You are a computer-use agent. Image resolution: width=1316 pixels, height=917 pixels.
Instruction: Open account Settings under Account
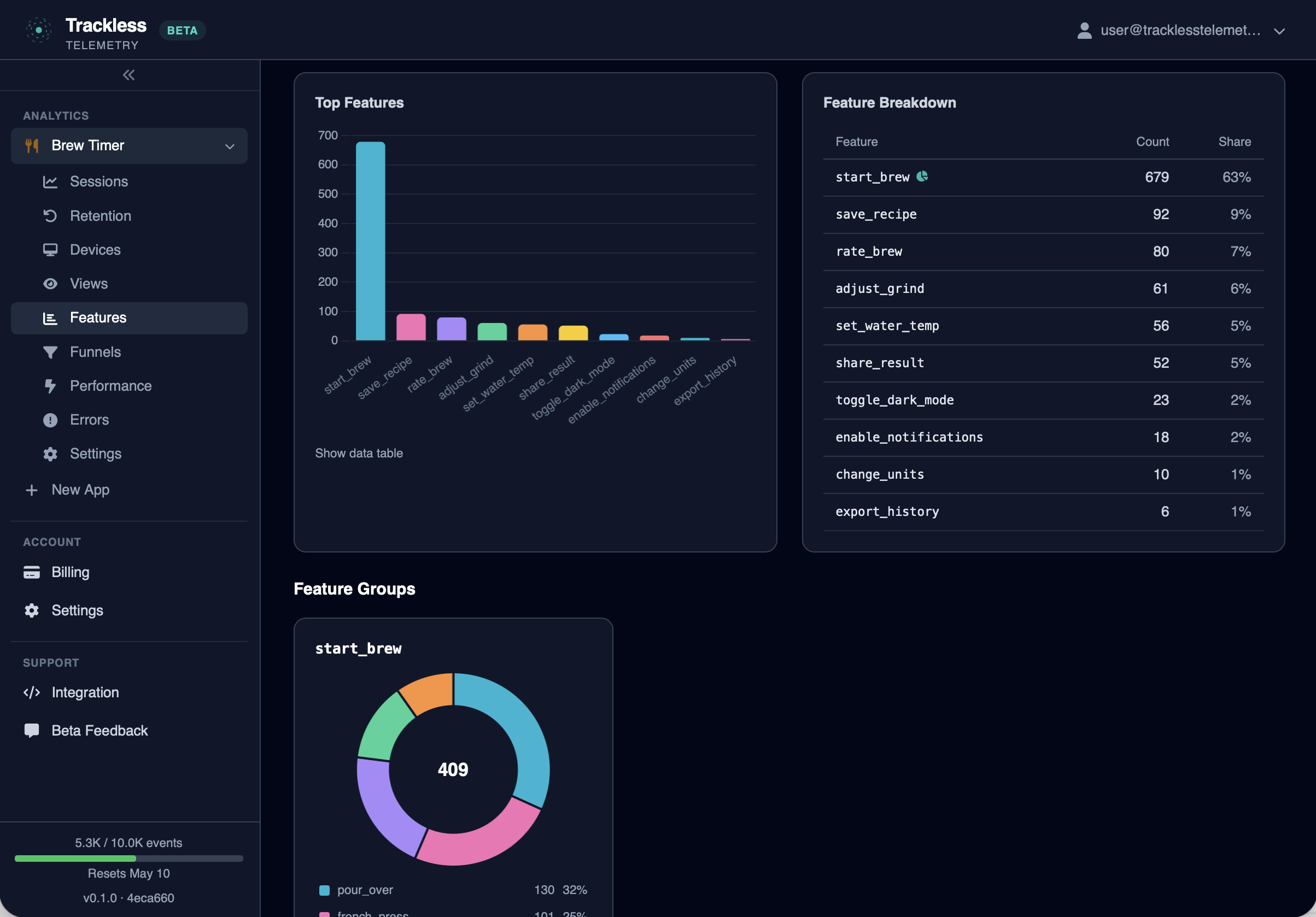coord(129,610)
